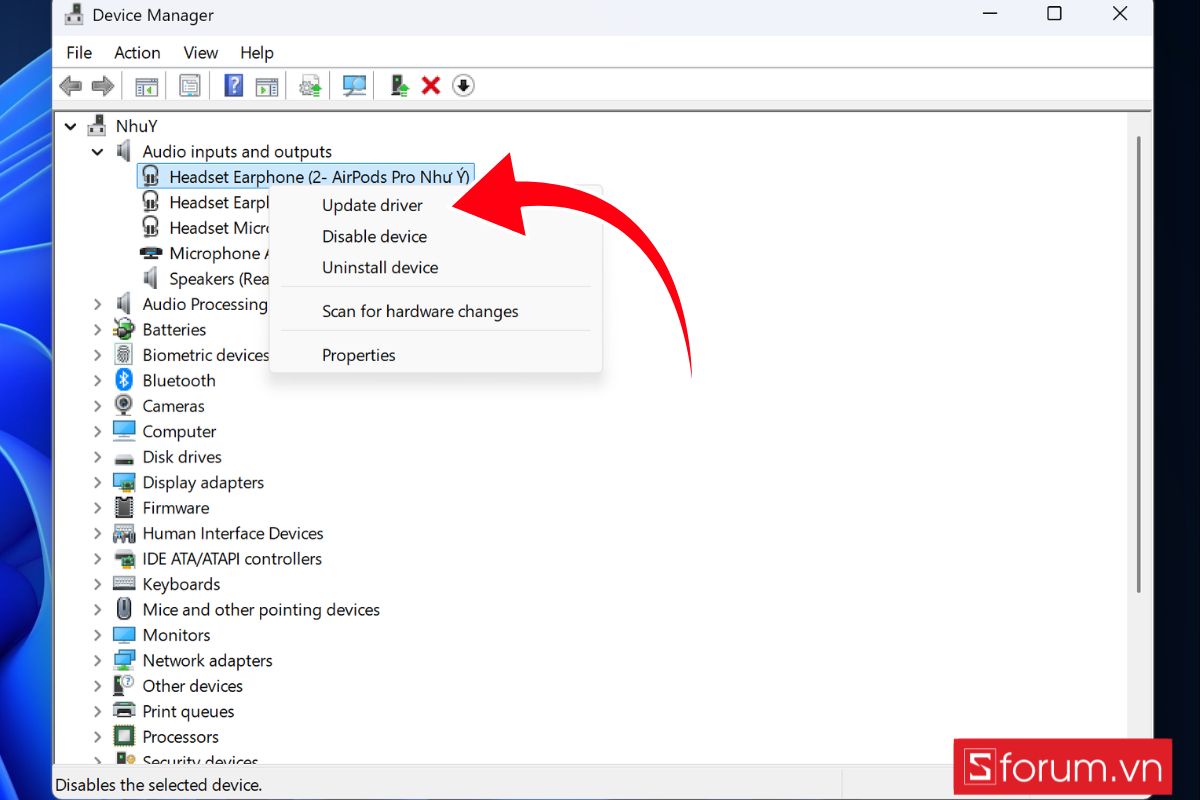This screenshot has width=1200, height=800.
Task: Click the Firmware category icon
Action: coord(124,508)
